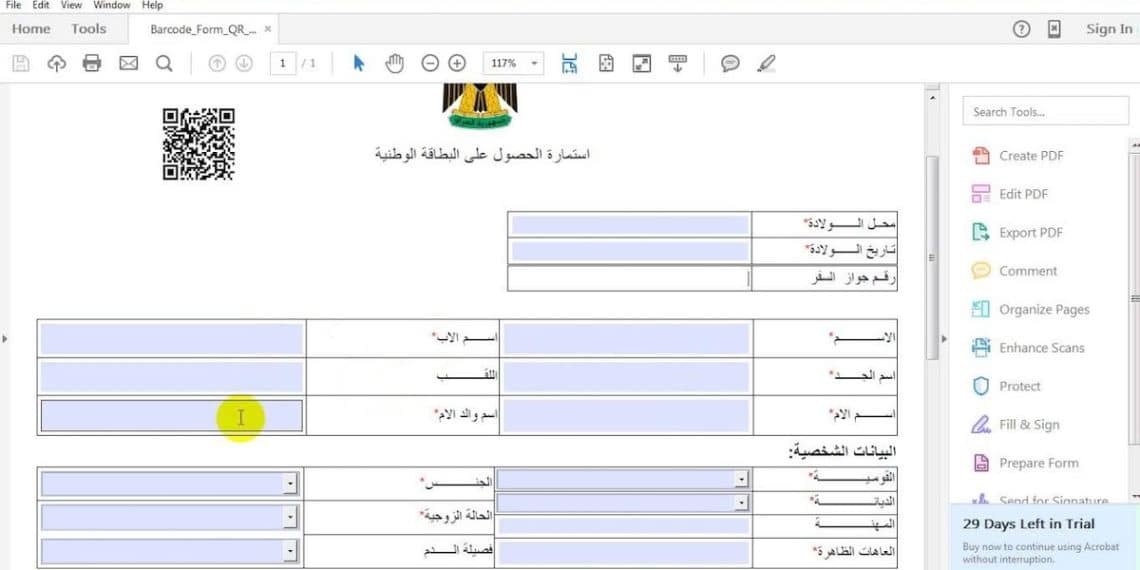
Task: Open the Help menu
Action: tap(153, 5)
